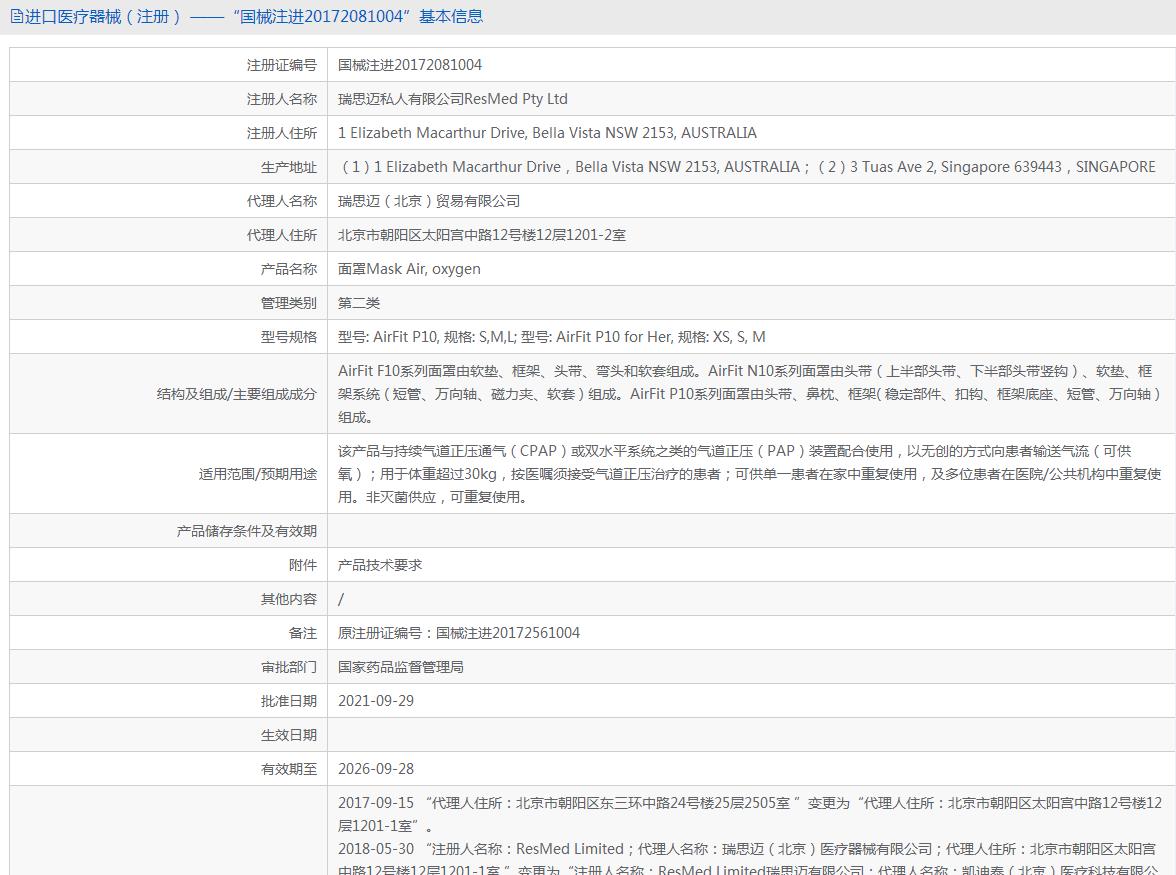Click the 2017-09-15 change record entry
Viewport: 1176px width, 875px height.
(x=750, y=814)
